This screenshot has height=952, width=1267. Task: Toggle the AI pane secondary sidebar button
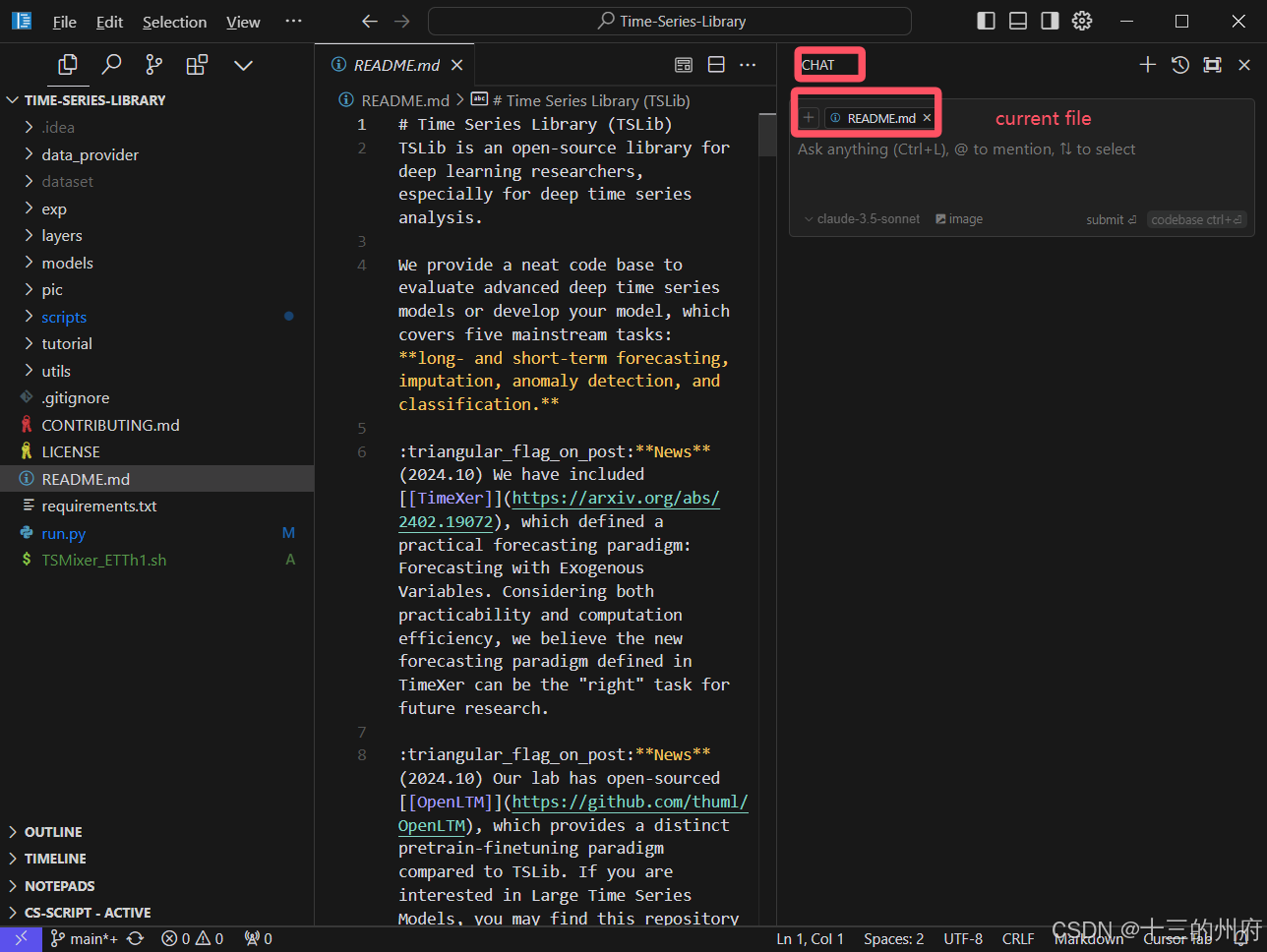pos(1051,21)
